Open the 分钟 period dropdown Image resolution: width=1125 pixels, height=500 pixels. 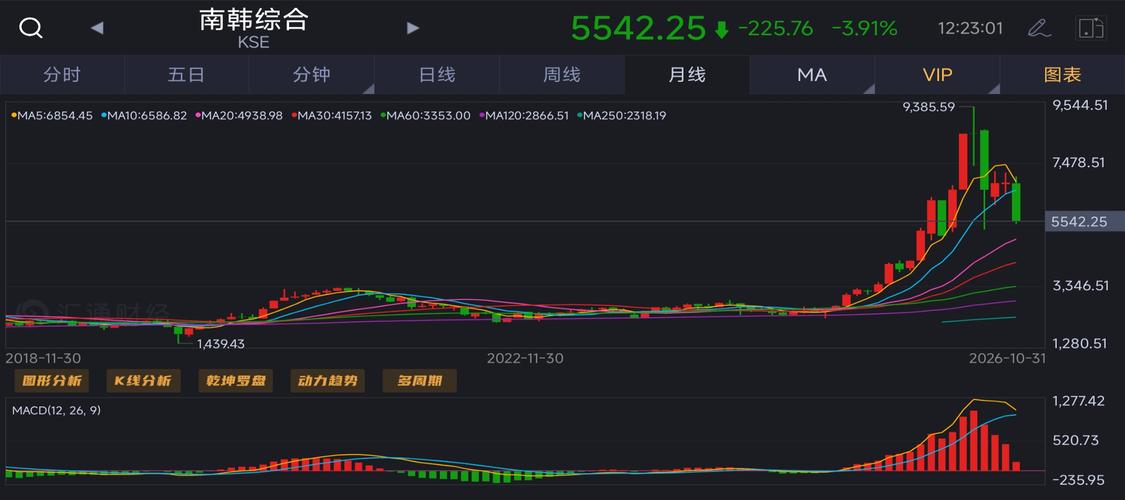311,75
